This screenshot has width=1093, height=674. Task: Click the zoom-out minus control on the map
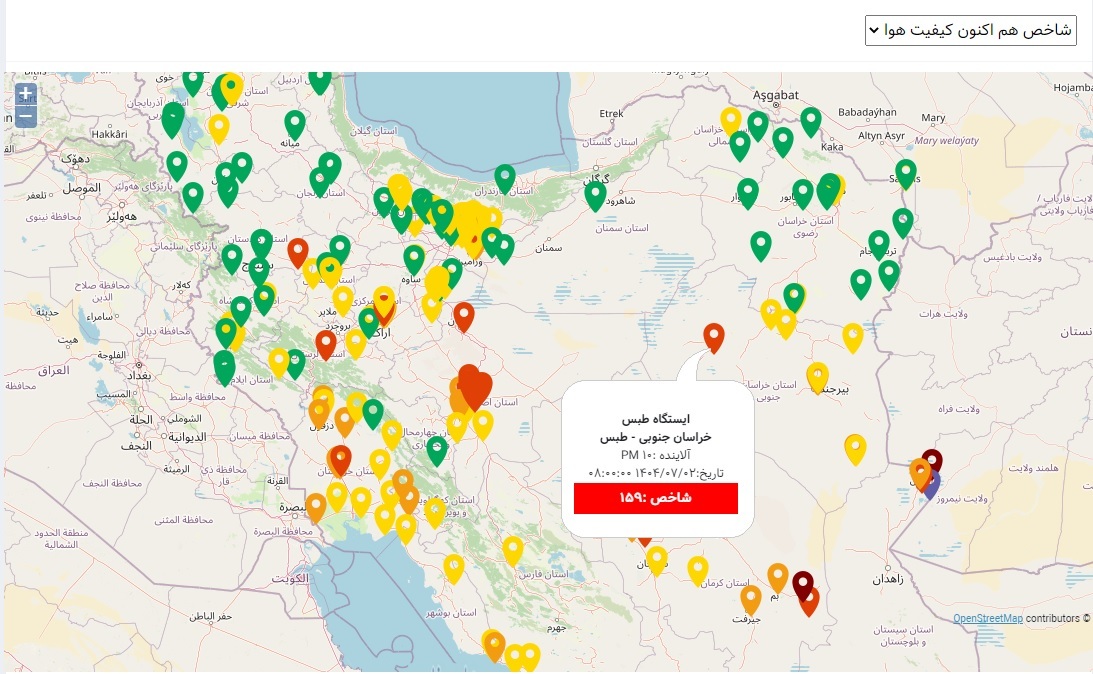tap(25, 117)
